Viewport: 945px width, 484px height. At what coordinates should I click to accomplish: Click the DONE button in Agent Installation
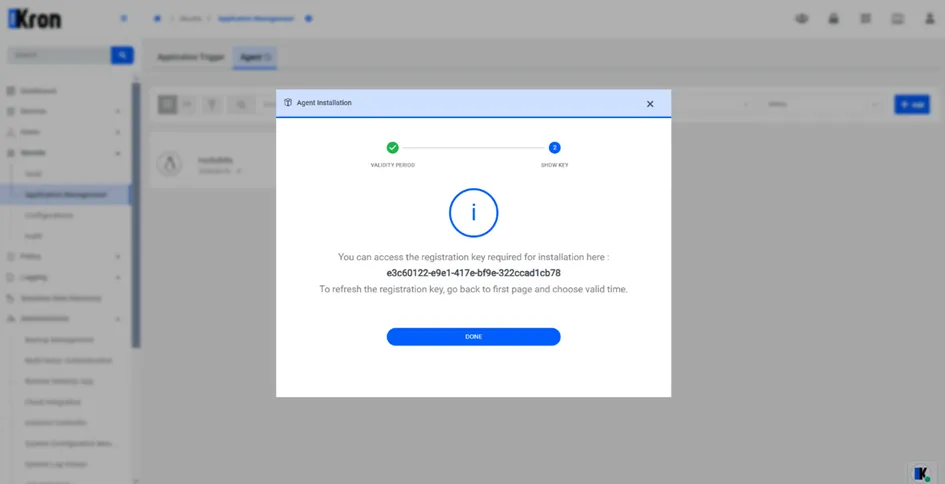coord(473,336)
